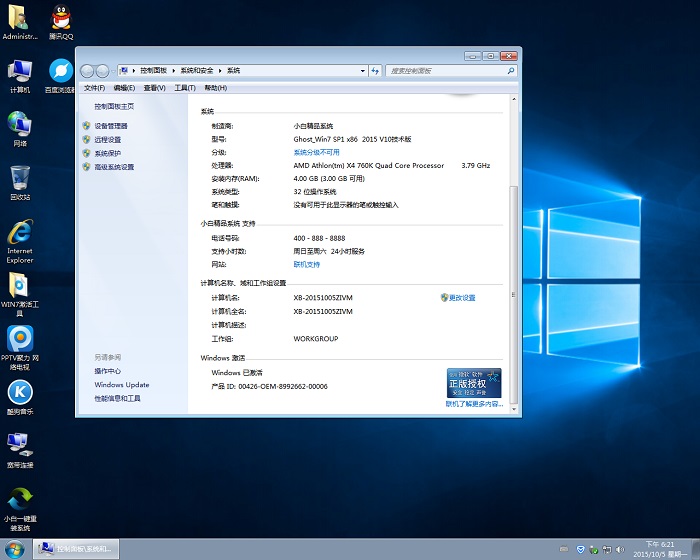Viewport: 700px width, 560px height.
Task: Click the keyboard input tray icon
Action: tap(564, 549)
